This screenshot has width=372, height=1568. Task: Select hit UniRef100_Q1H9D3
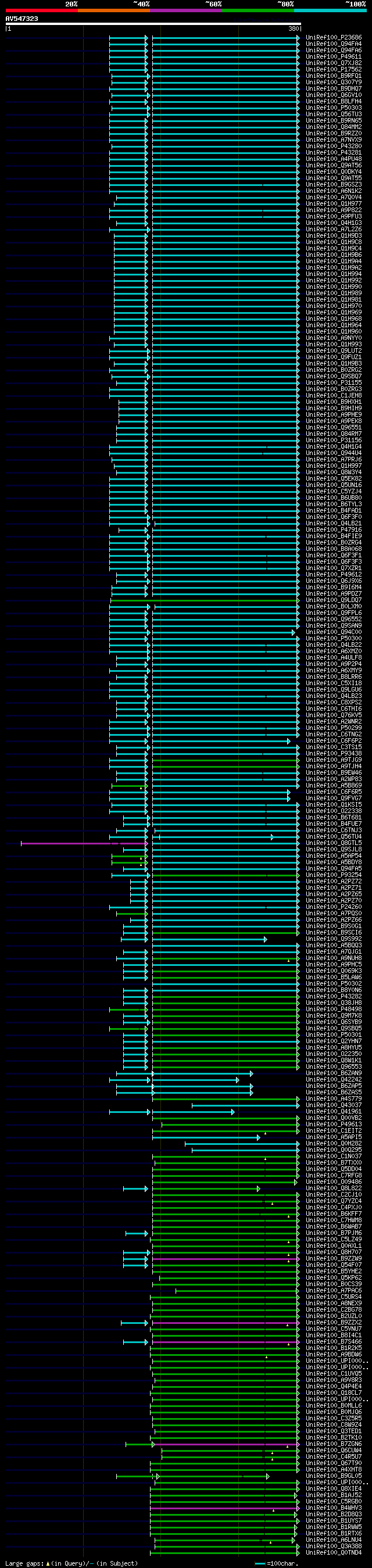click(x=334, y=235)
